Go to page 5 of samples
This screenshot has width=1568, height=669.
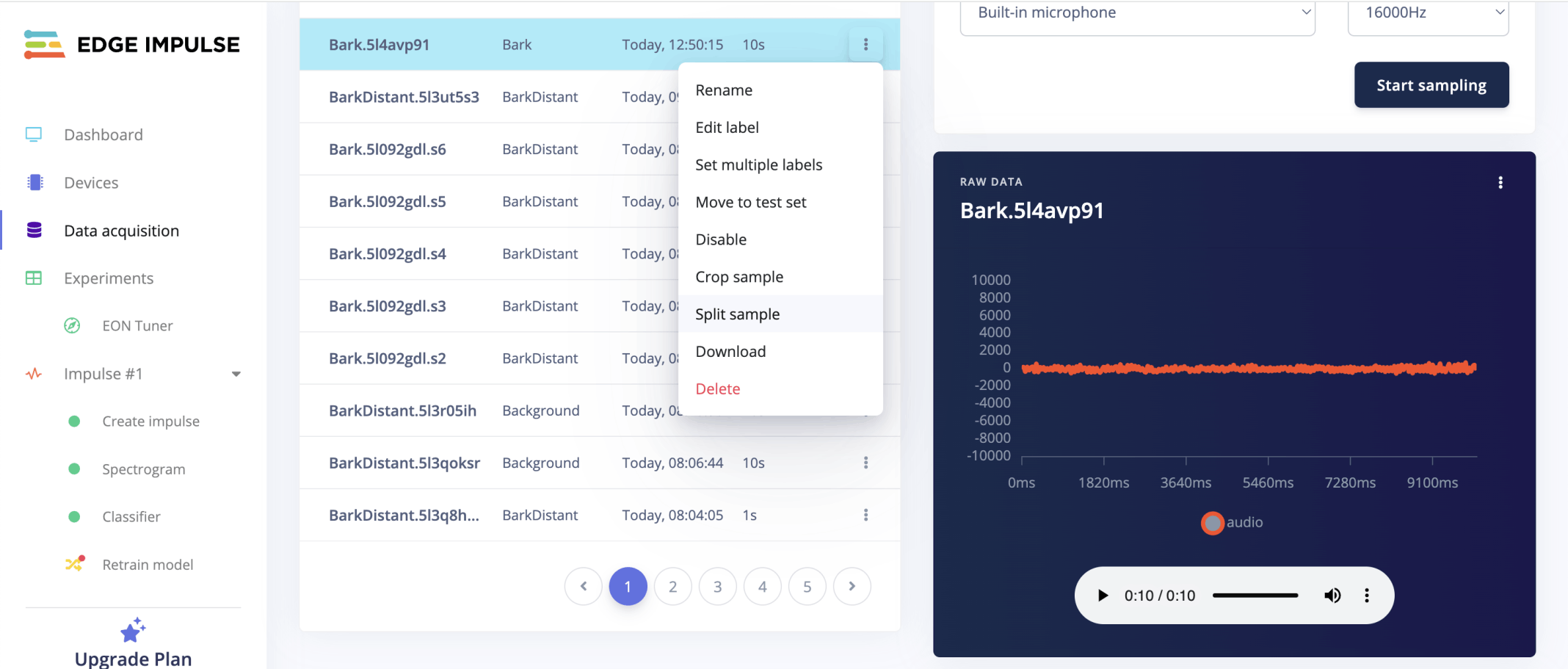807,586
